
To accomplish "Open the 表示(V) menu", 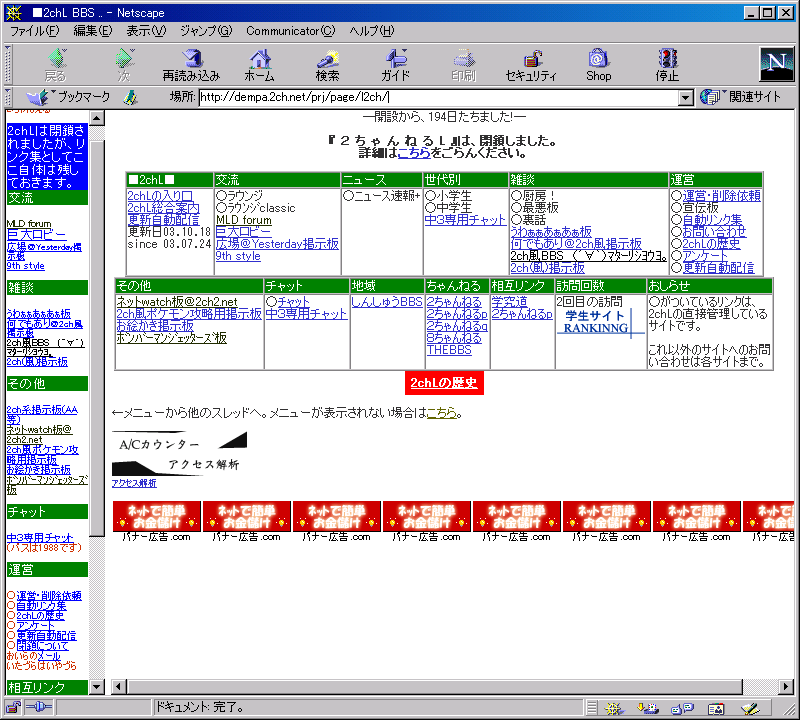I will click(146, 31).
